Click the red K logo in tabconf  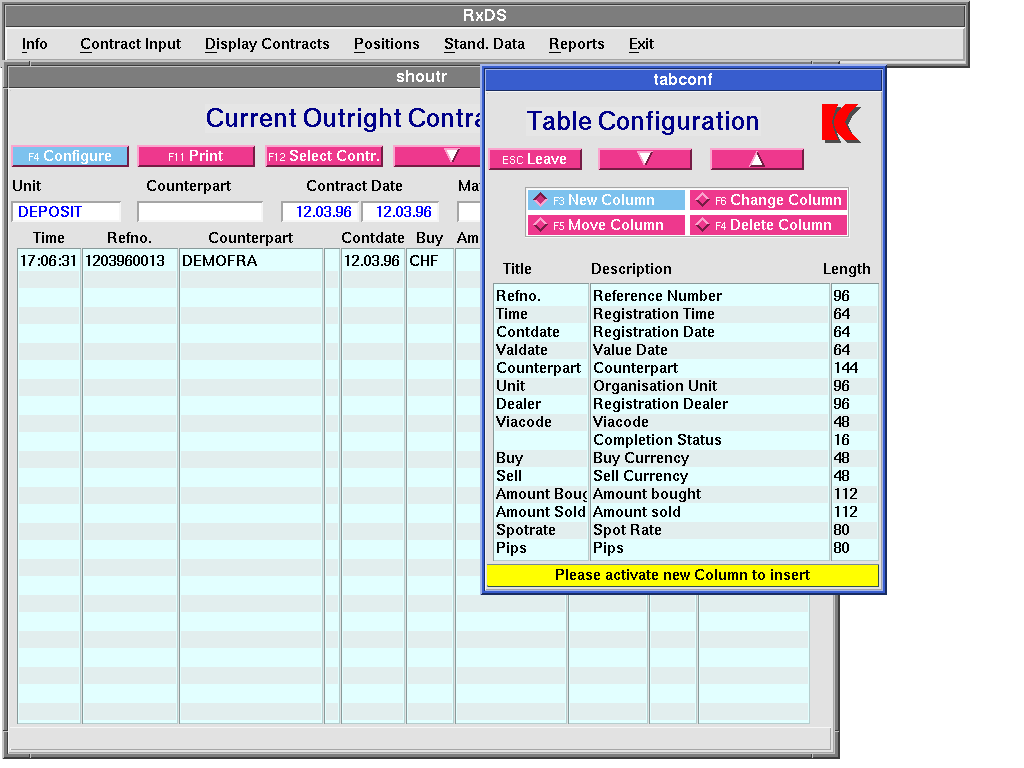point(841,123)
